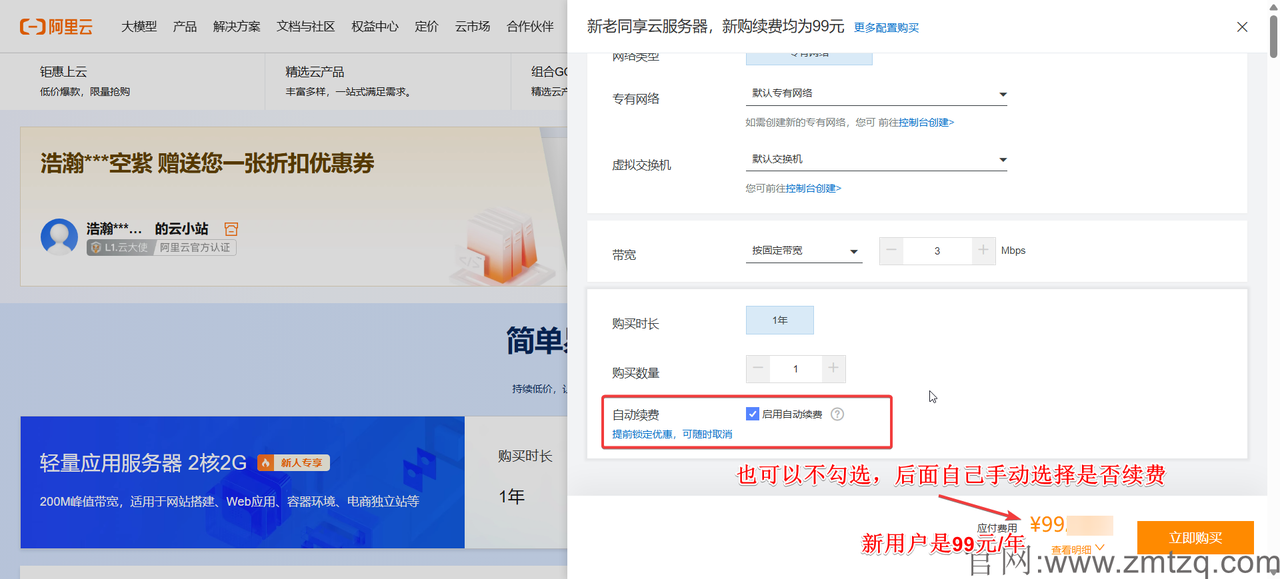Open the 文档与社区 menu item
Viewport: 1280px width, 579px height.
tap(306, 27)
